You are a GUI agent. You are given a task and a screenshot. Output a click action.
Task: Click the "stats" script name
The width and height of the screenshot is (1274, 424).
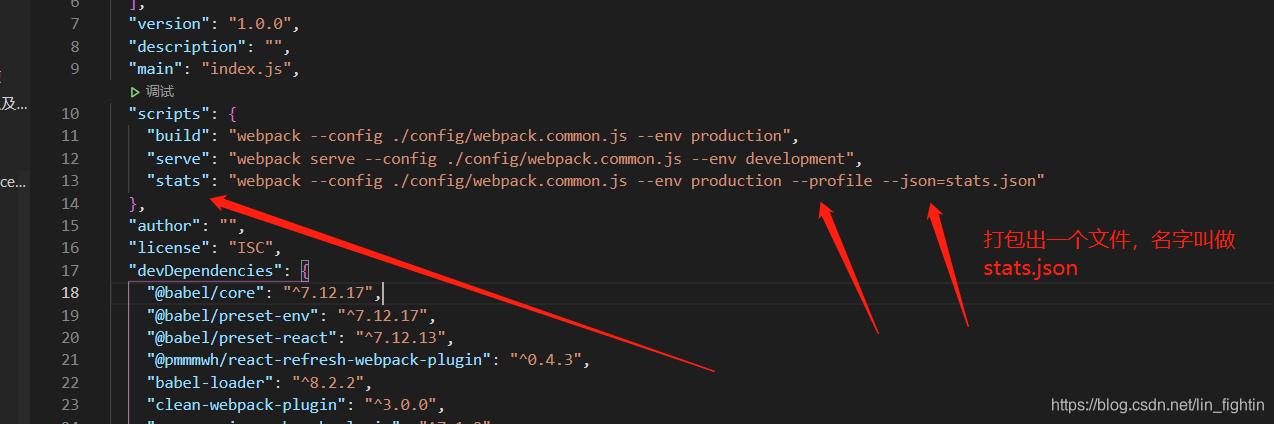[178, 181]
